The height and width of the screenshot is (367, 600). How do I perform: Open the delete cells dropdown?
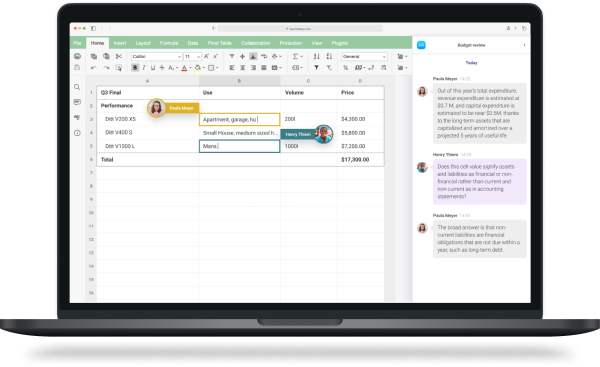click(x=402, y=68)
